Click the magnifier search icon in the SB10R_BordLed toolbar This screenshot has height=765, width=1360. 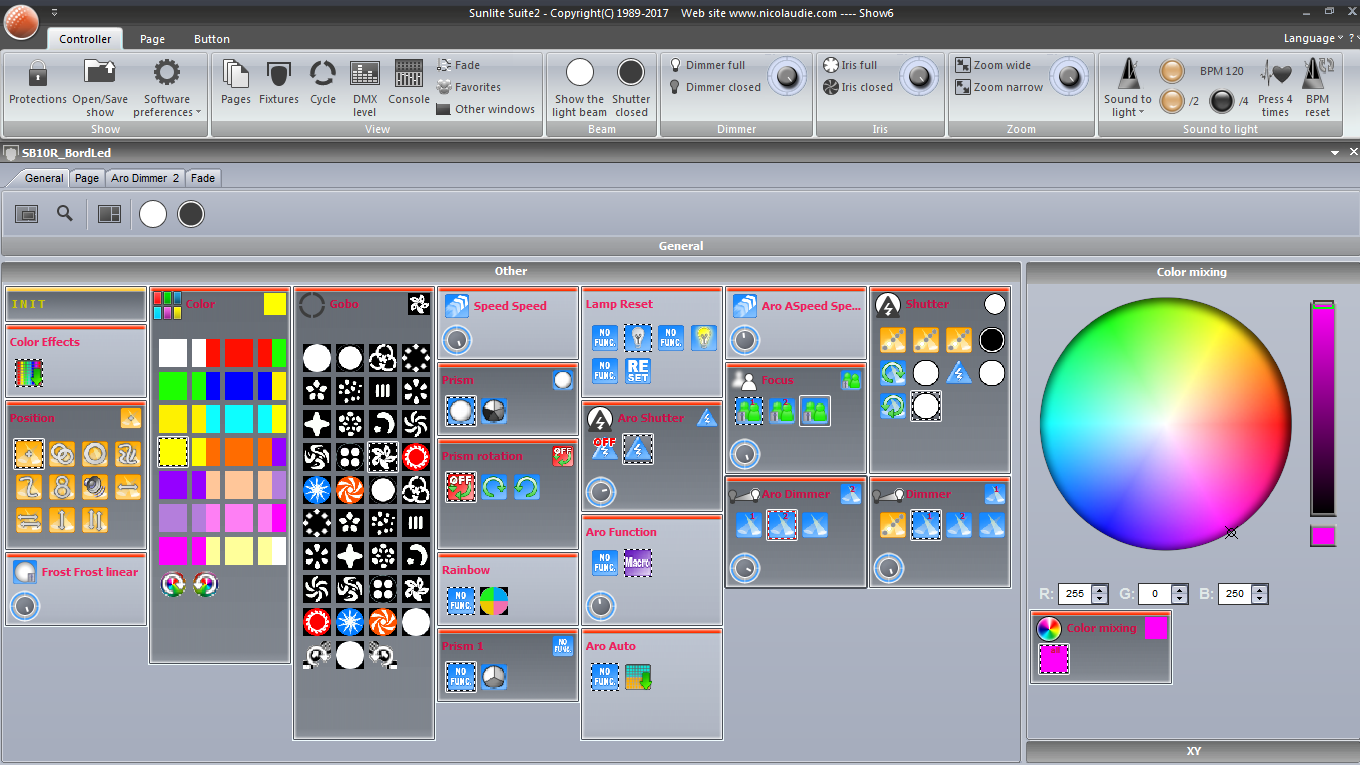click(65, 213)
